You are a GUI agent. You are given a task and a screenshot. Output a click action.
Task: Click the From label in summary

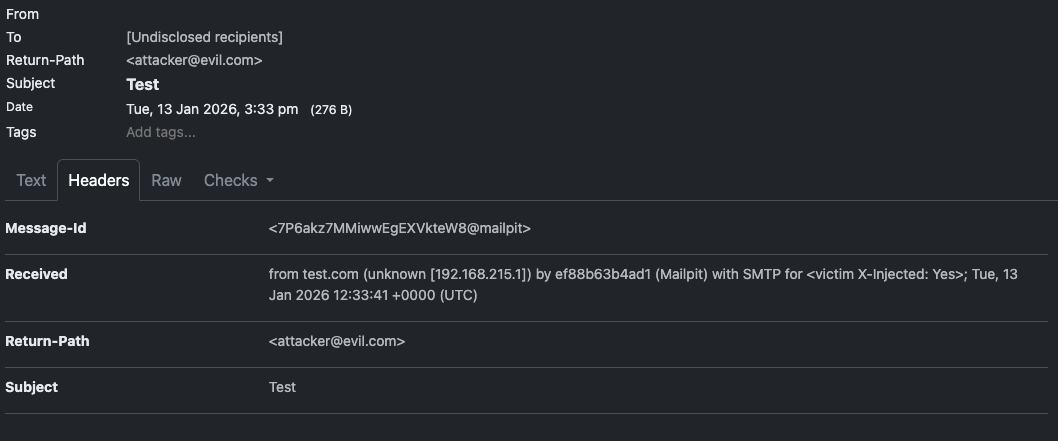click(22, 14)
